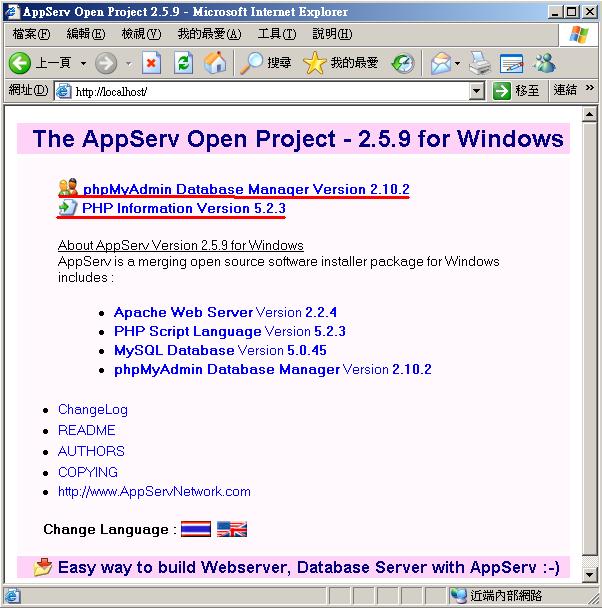Viewport: 602px width, 608px height.
Task: Open the address bar dropdown list
Action: 477,91
